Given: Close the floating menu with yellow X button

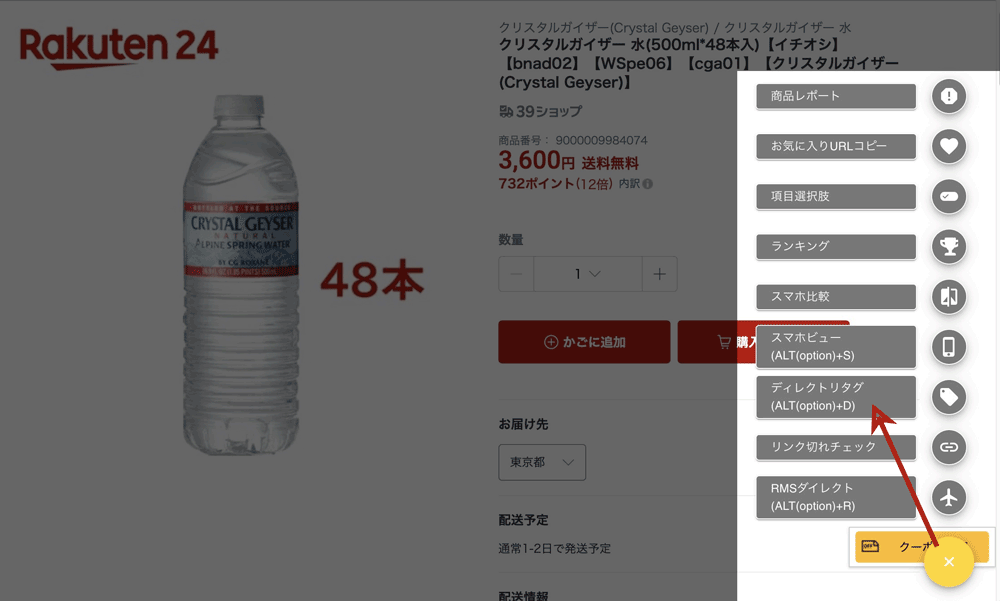Looking at the screenshot, I should 948,561.
